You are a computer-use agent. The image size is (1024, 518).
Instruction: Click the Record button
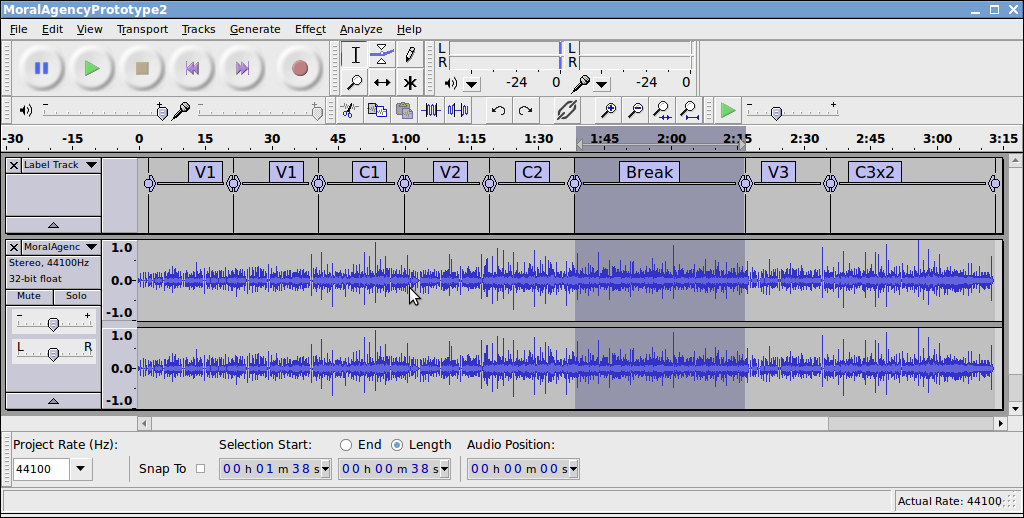pyautogui.click(x=299, y=68)
